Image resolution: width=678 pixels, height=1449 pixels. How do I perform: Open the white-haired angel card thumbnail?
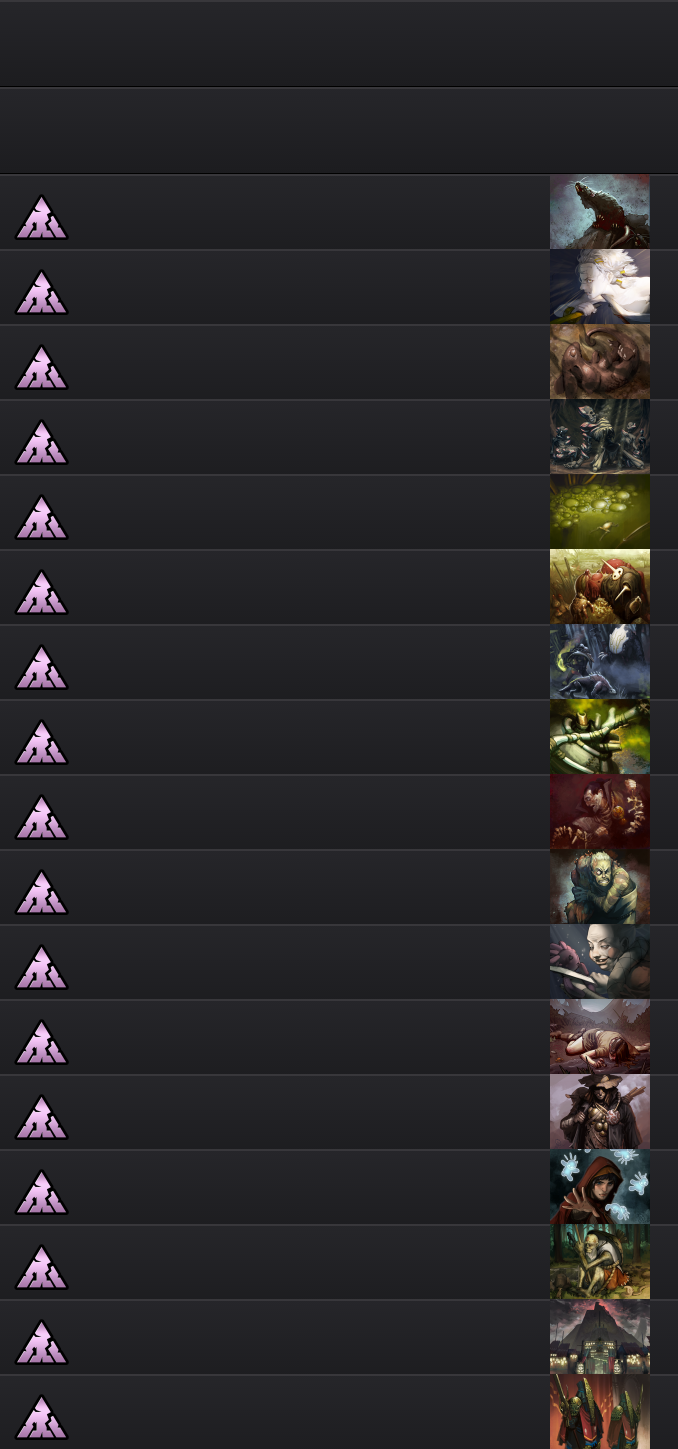click(600, 287)
